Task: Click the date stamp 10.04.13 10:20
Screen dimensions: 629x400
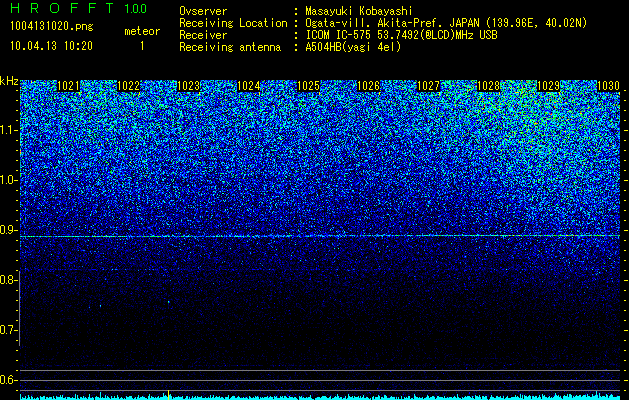Action: (51, 46)
